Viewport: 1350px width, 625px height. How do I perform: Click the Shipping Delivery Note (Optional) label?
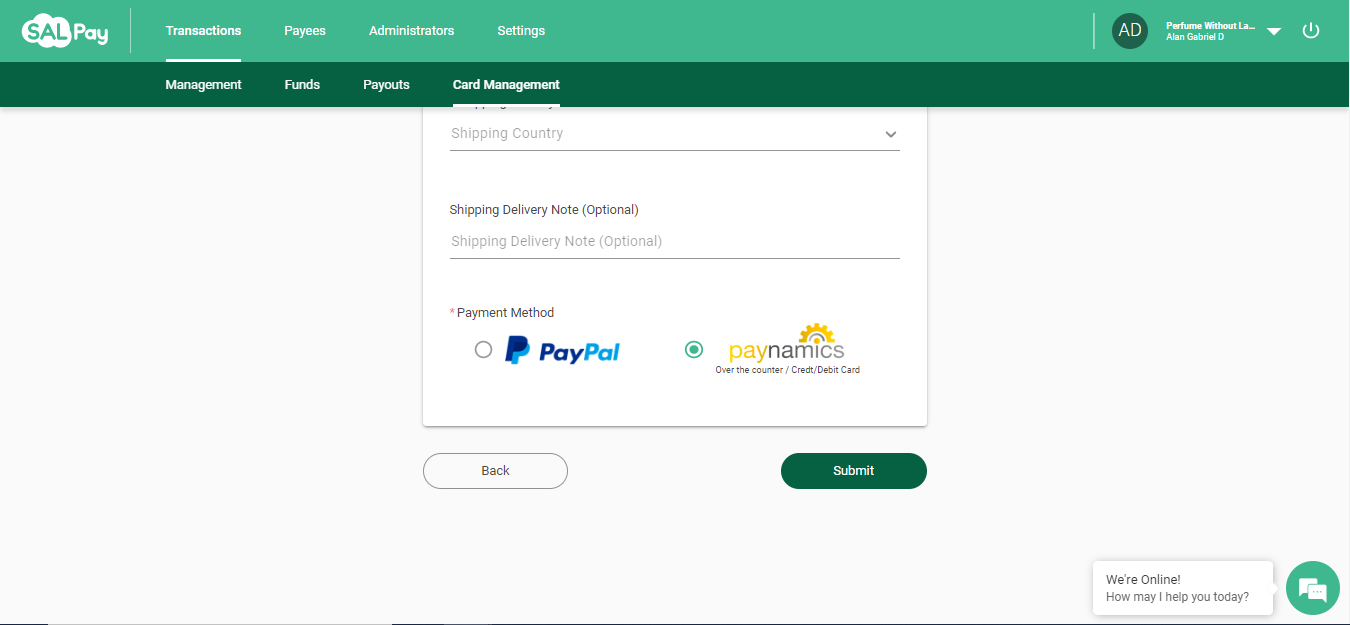(x=544, y=210)
